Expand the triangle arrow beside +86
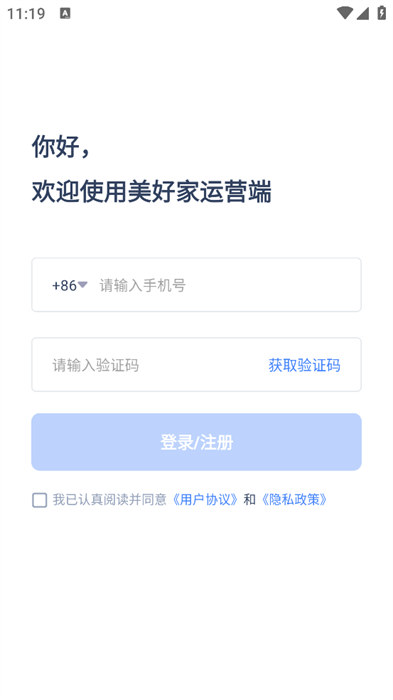The image size is (393, 700). coord(83,284)
